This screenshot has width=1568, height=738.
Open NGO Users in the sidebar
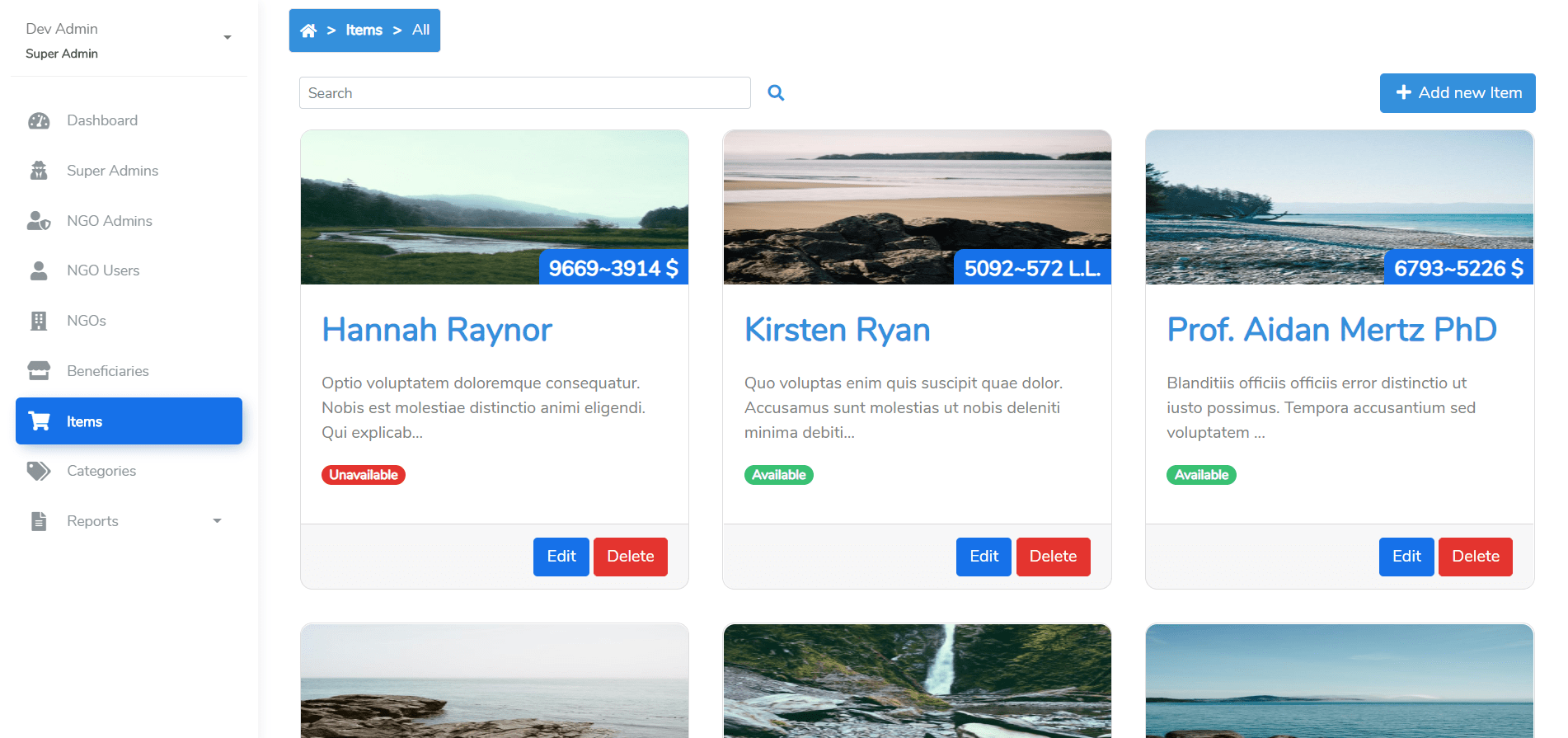point(103,270)
